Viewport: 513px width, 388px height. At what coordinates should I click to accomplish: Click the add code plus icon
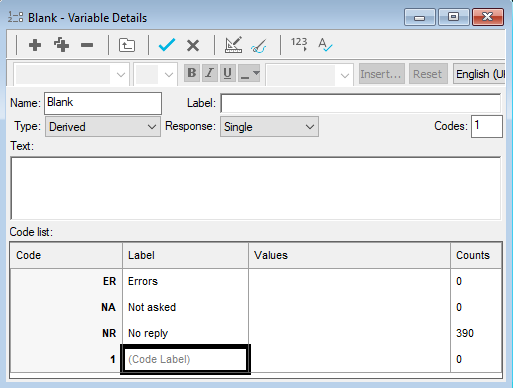click(35, 45)
